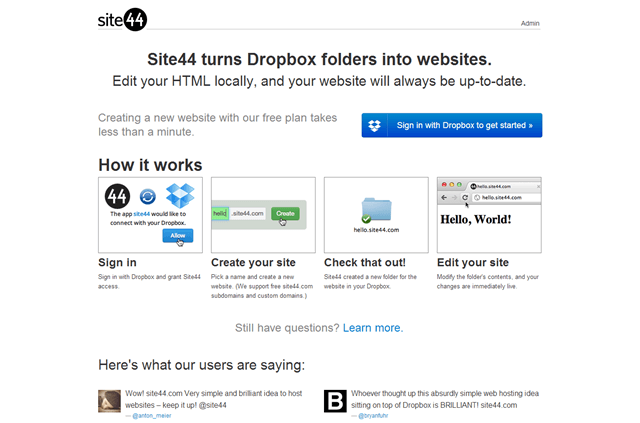Click the 'Pick a name and create a new website' description
Viewport: 640px width, 423px height.
coord(262,286)
